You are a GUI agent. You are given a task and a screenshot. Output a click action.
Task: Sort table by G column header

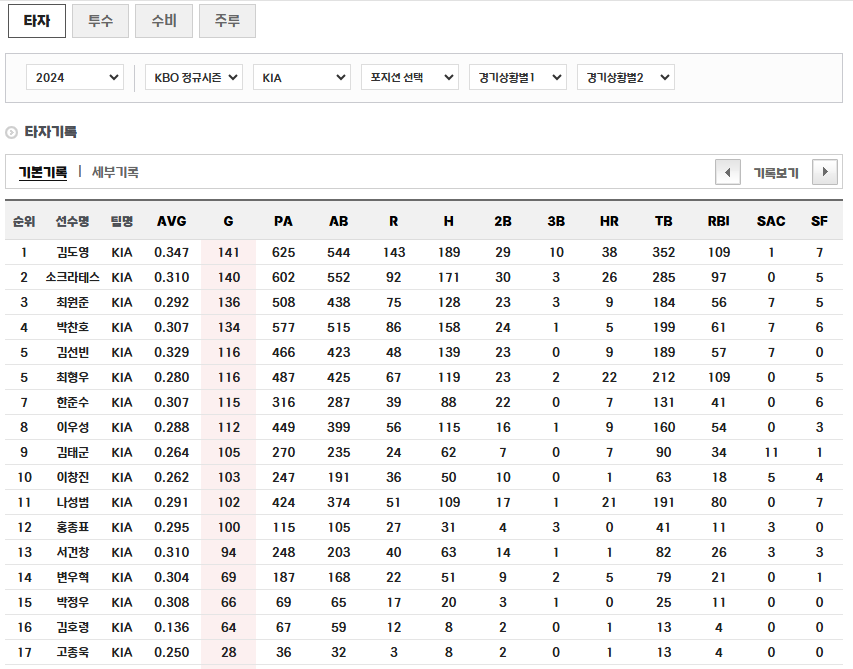(228, 221)
